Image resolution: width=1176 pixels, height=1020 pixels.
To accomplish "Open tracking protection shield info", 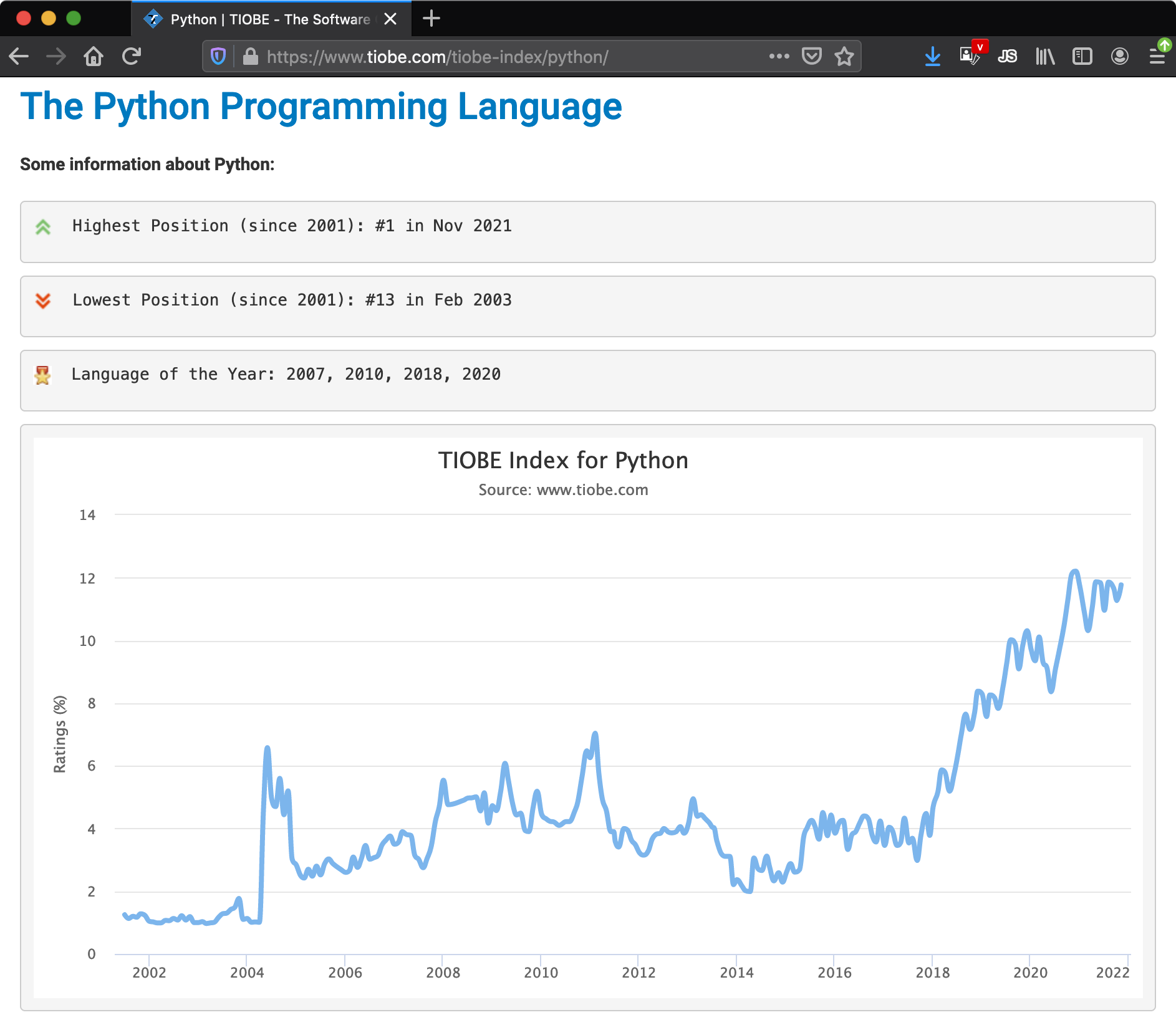I will (218, 57).
